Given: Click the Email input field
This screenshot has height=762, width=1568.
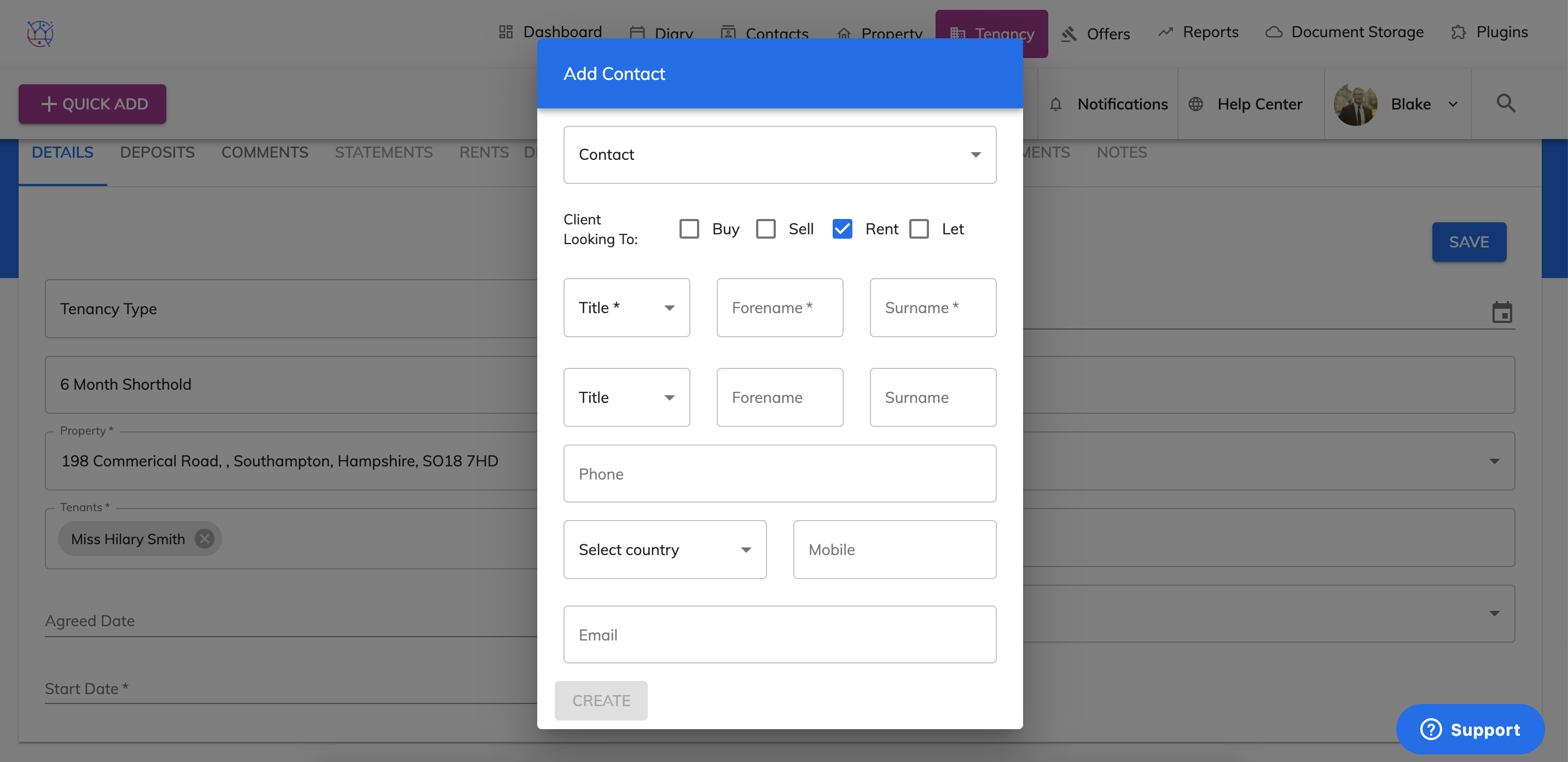Looking at the screenshot, I should (x=779, y=634).
